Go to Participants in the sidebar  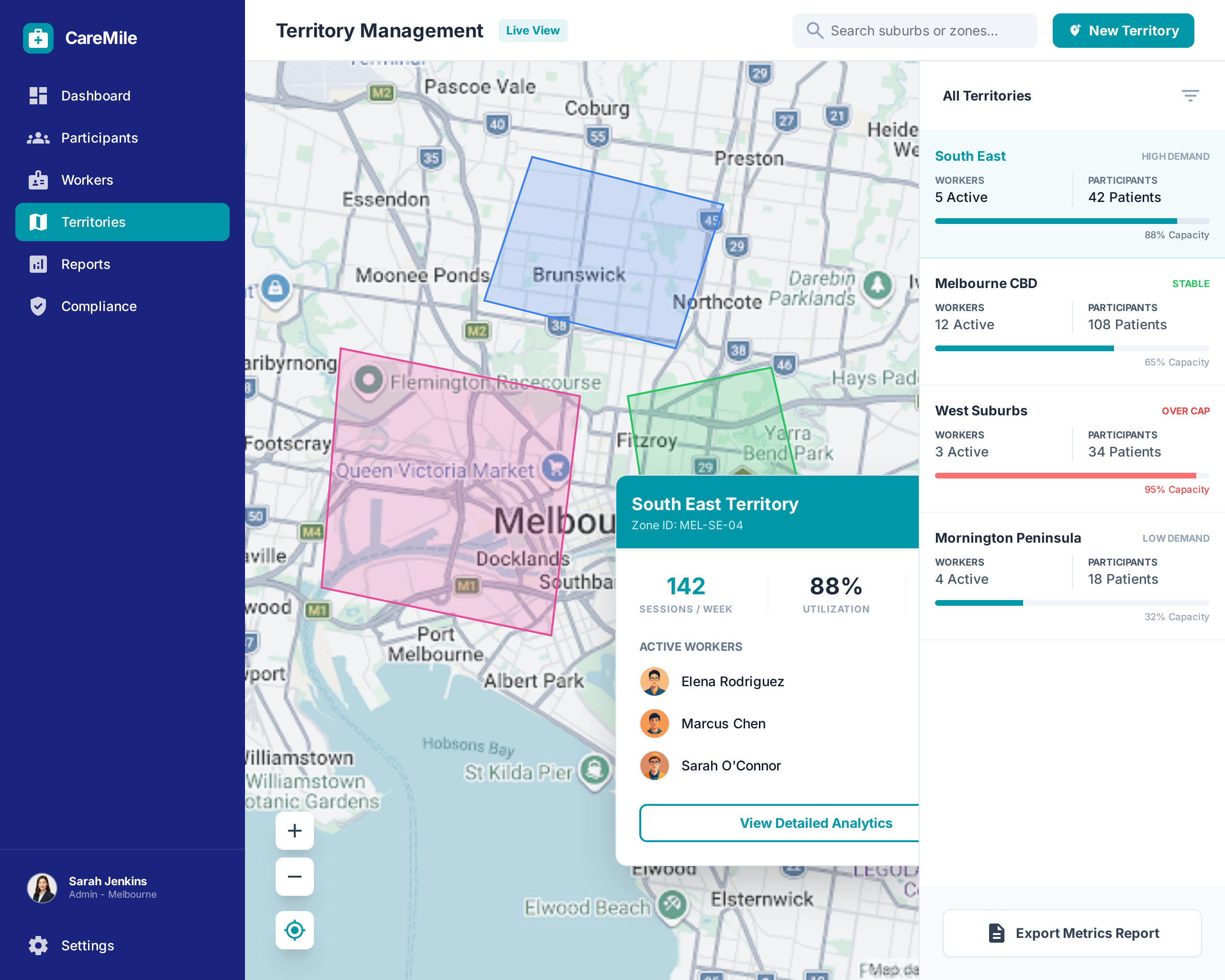click(x=100, y=137)
